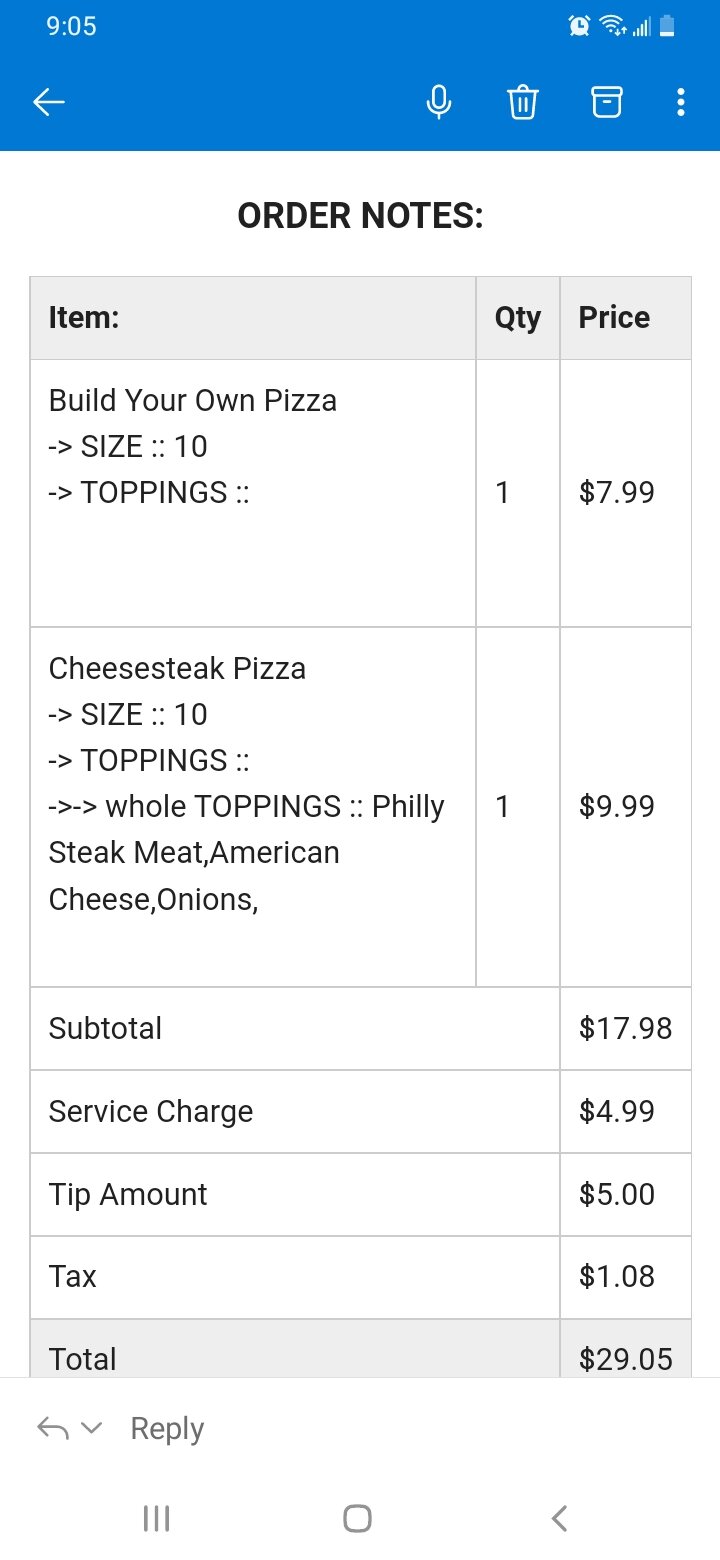Tap the ORDER NOTES heading
The height and width of the screenshot is (1560, 720).
point(360,215)
